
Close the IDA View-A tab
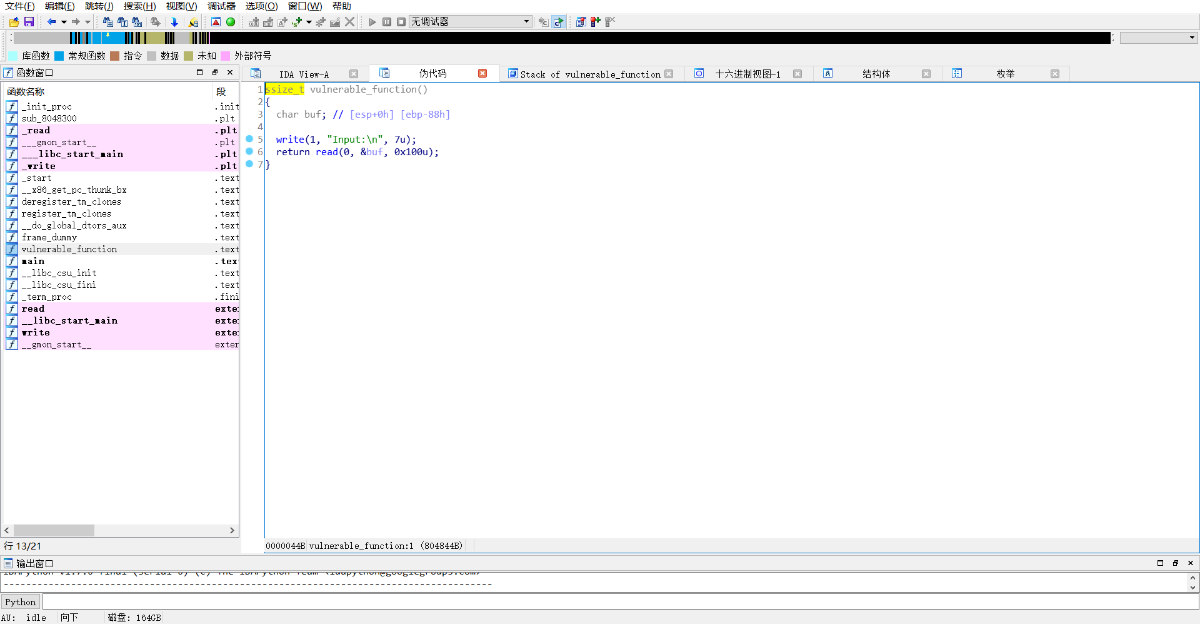[353, 74]
